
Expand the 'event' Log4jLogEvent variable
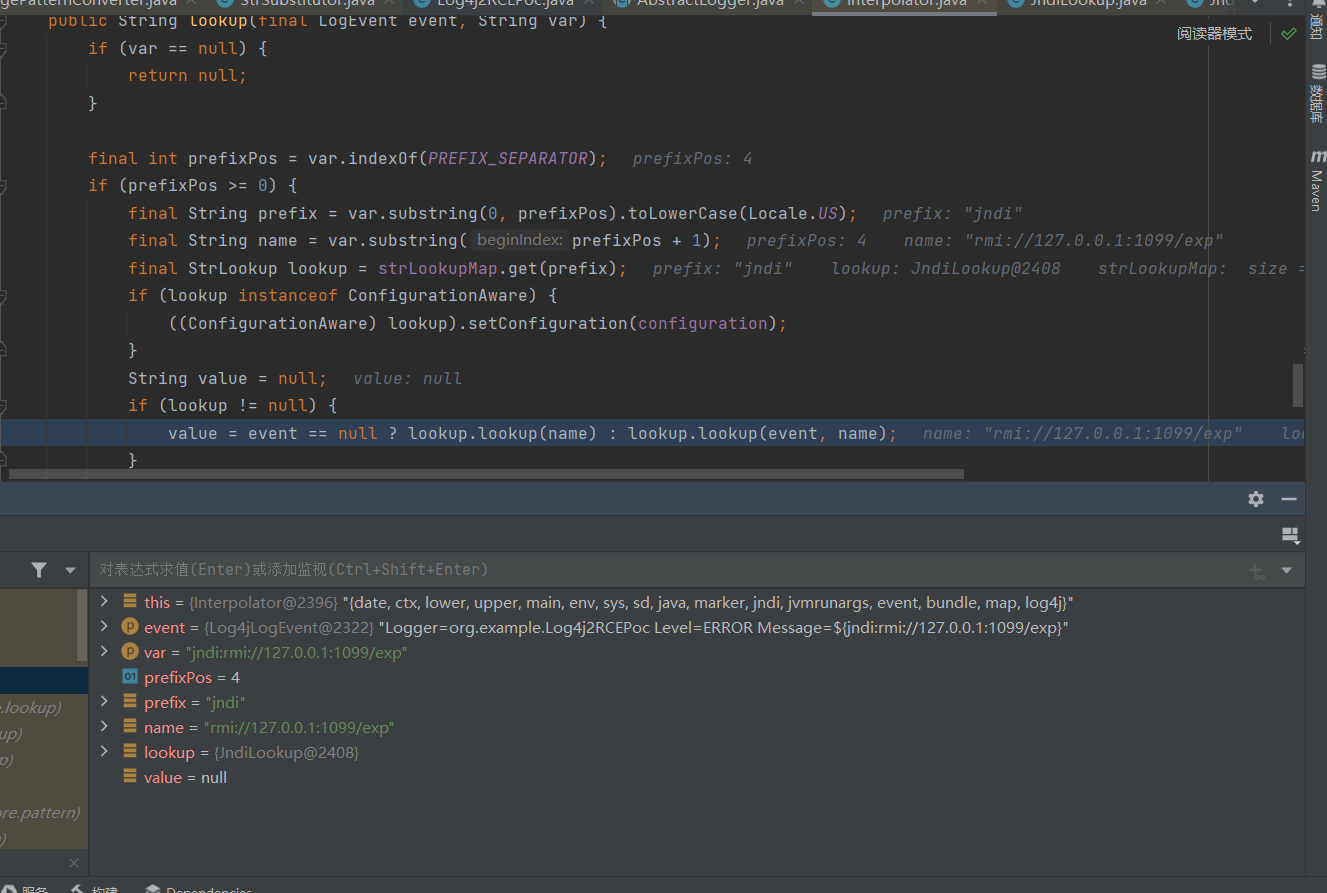coord(104,627)
